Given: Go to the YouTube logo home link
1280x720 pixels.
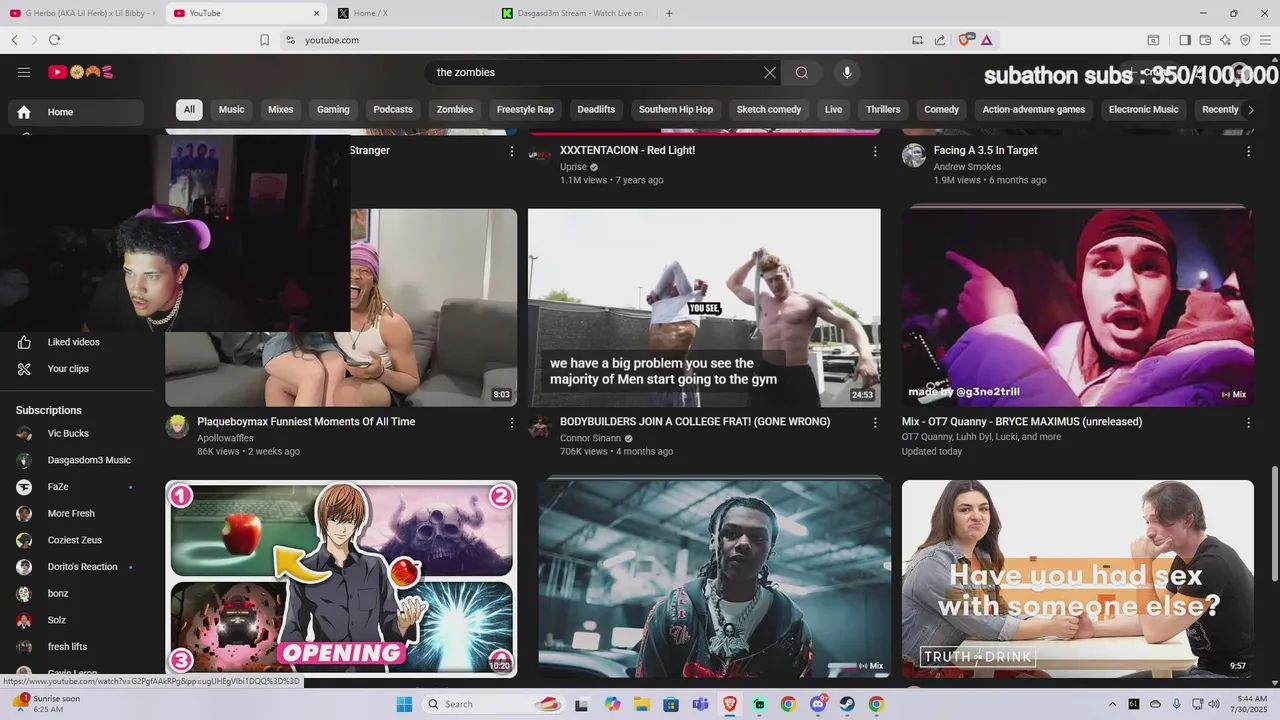Looking at the screenshot, I should point(80,72).
